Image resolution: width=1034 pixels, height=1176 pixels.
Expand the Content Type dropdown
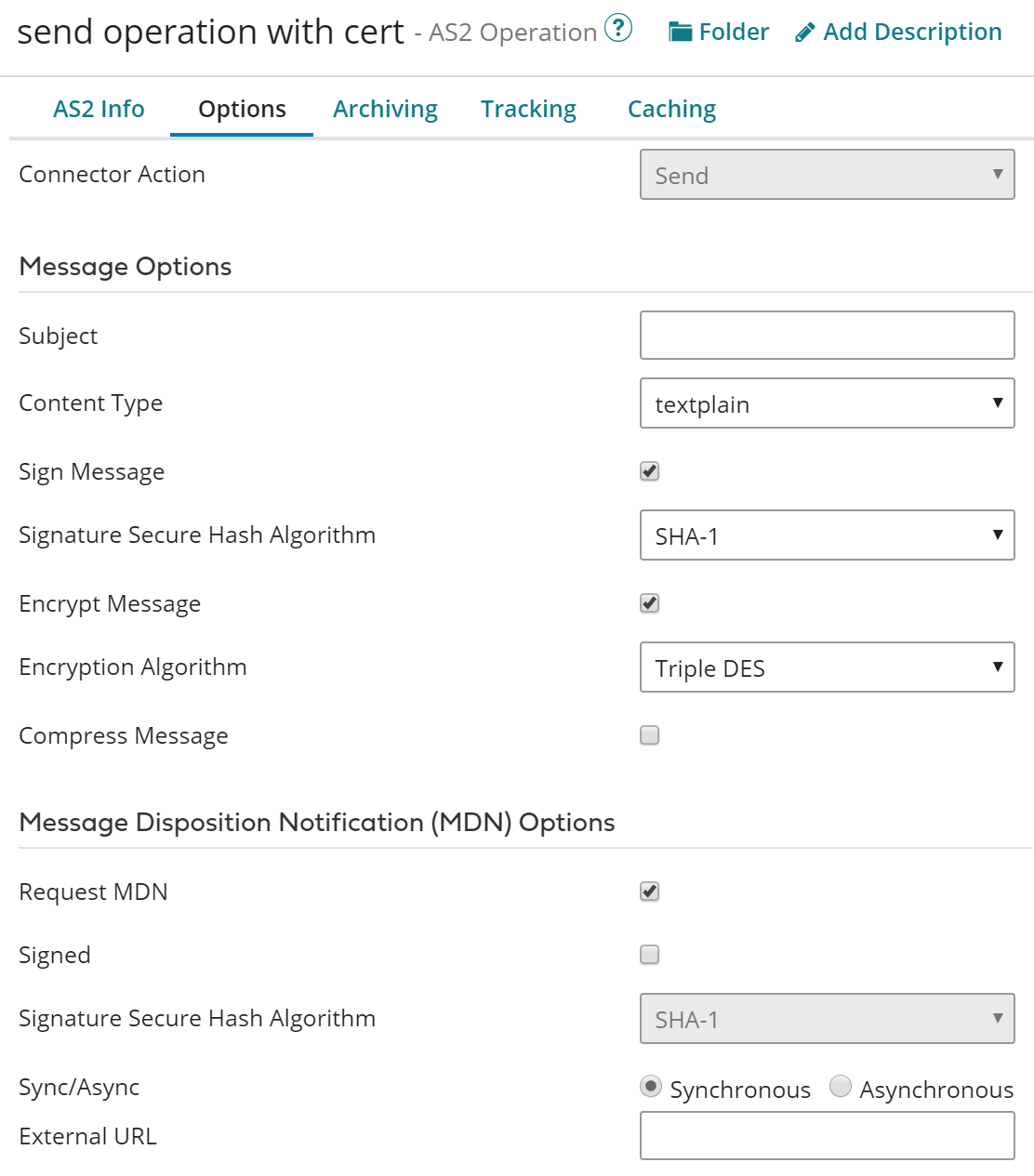827,403
